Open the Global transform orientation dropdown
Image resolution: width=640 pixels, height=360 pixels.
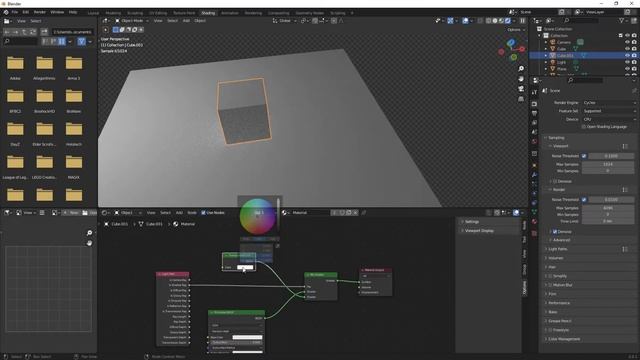coord(284,20)
